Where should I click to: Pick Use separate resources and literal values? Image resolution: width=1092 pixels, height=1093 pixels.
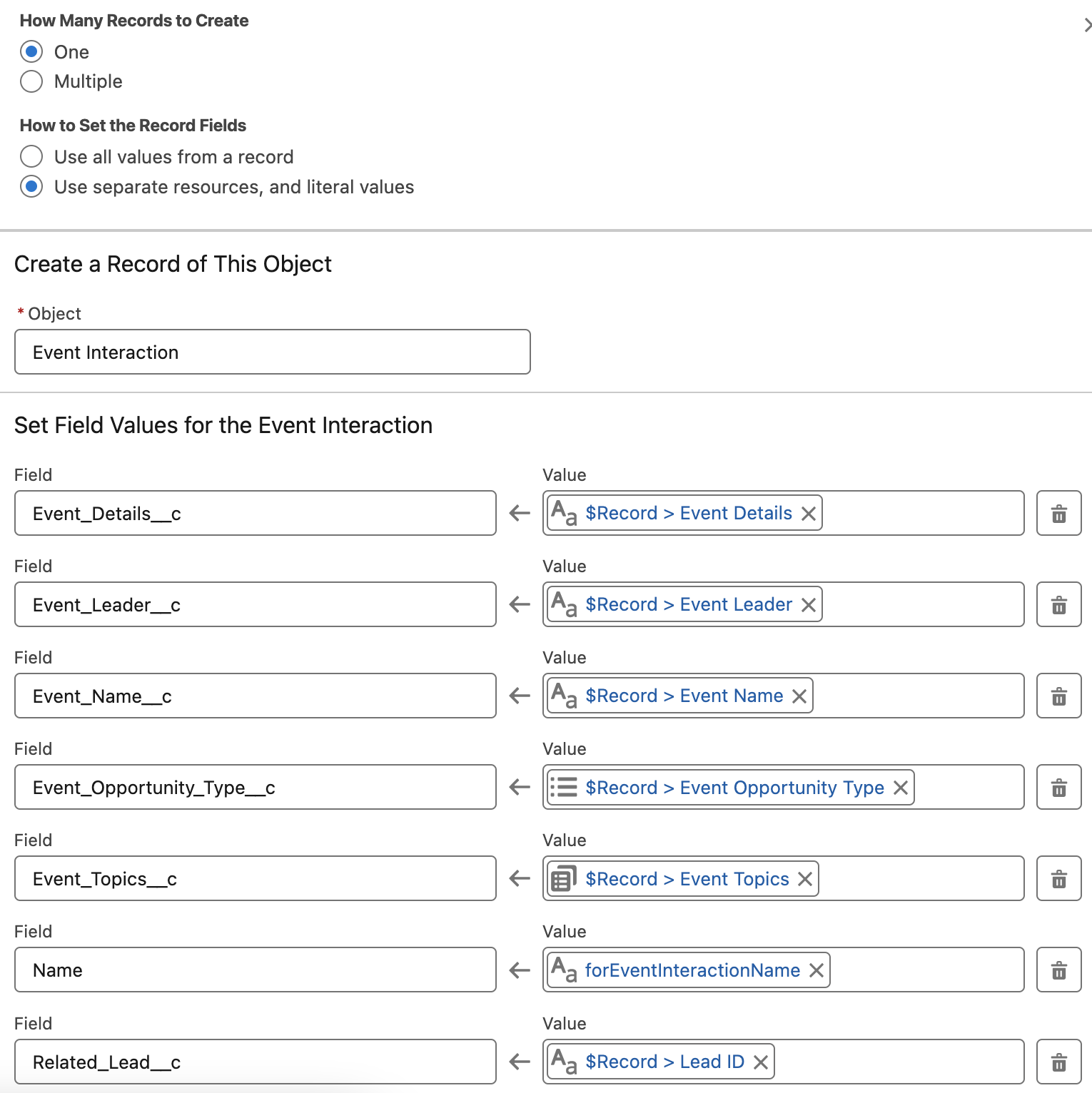tap(31, 187)
